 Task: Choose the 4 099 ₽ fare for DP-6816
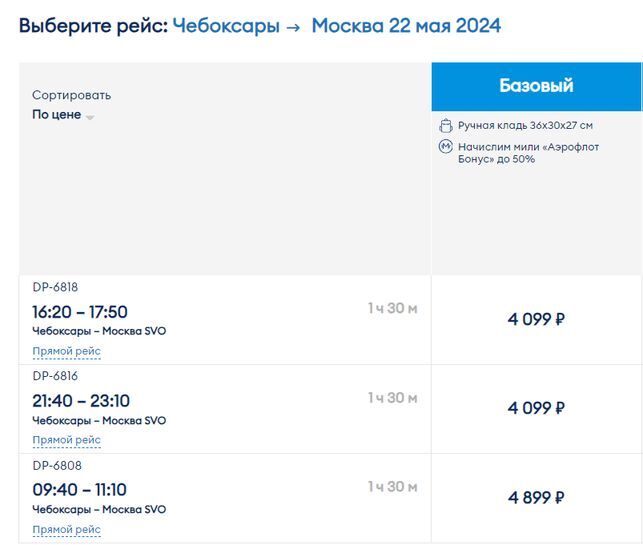(536, 408)
